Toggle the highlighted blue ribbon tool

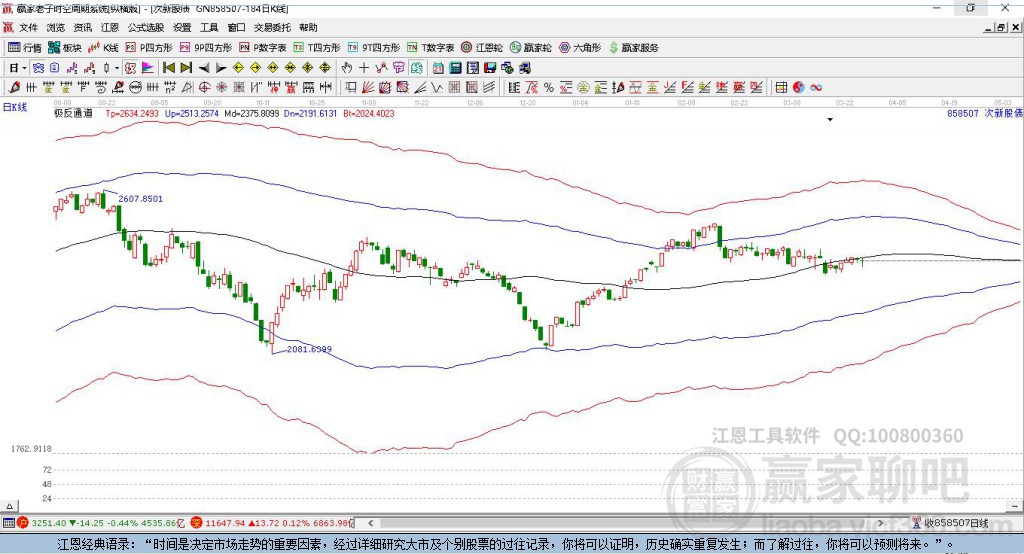tap(38, 68)
